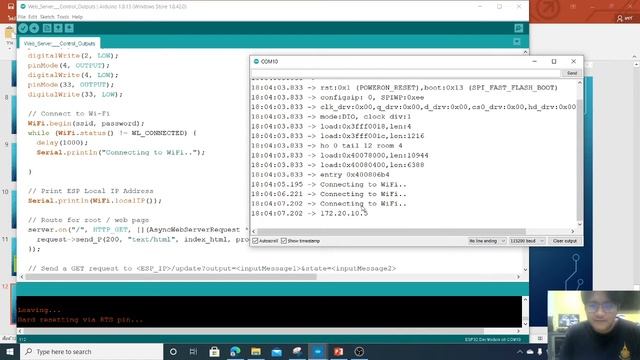Click the taskbar 'Type here to search' box
Image resolution: width=640 pixels, height=360 pixels.
(91, 351)
